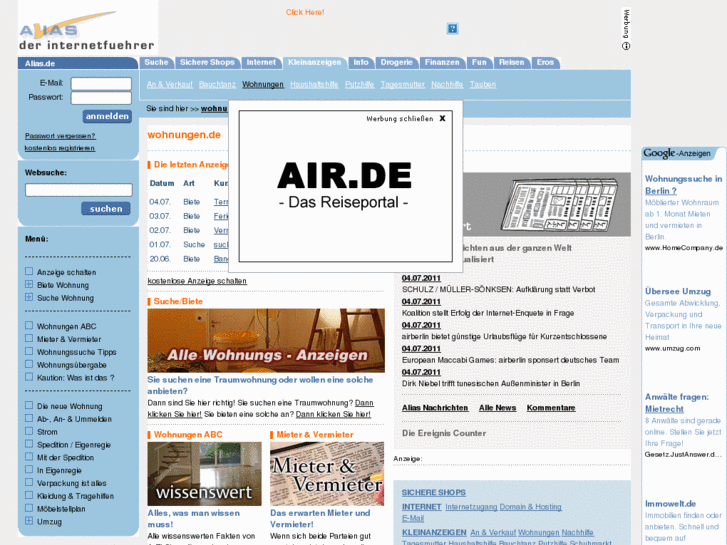Close the AIR.DE ad popup with X

442,118
